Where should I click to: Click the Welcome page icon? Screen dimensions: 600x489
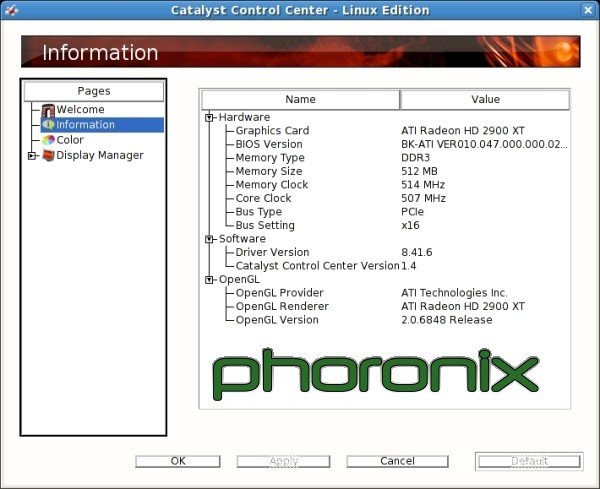point(48,110)
